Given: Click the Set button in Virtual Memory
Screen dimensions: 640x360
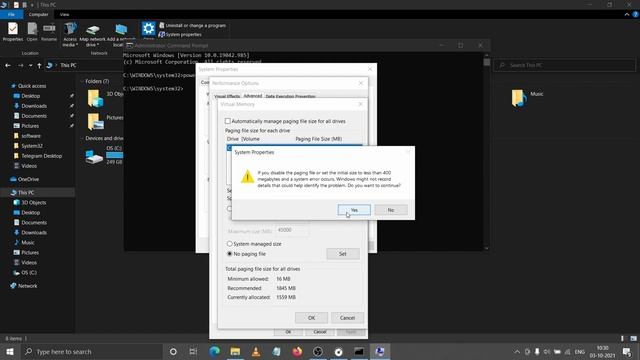Looking at the screenshot, I should [343, 254].
